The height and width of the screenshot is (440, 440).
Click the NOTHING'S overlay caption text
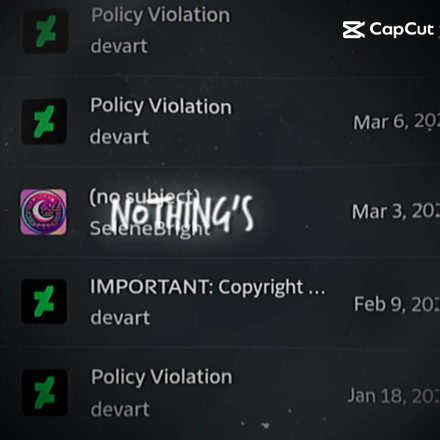tap(182, 214)
